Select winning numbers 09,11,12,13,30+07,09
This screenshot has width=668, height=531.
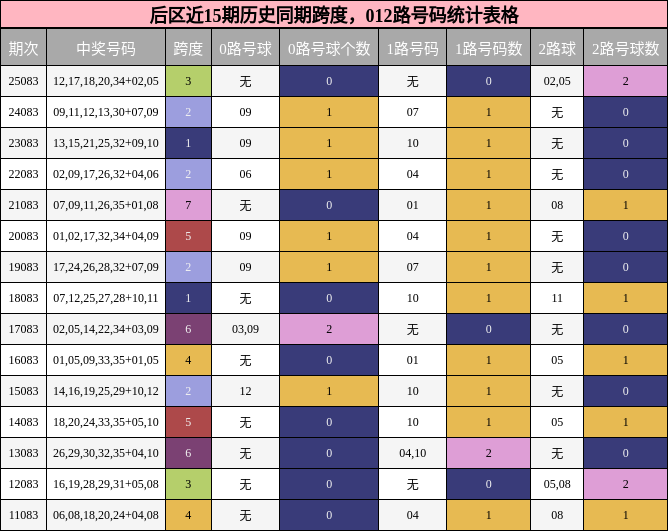(106, 112)
